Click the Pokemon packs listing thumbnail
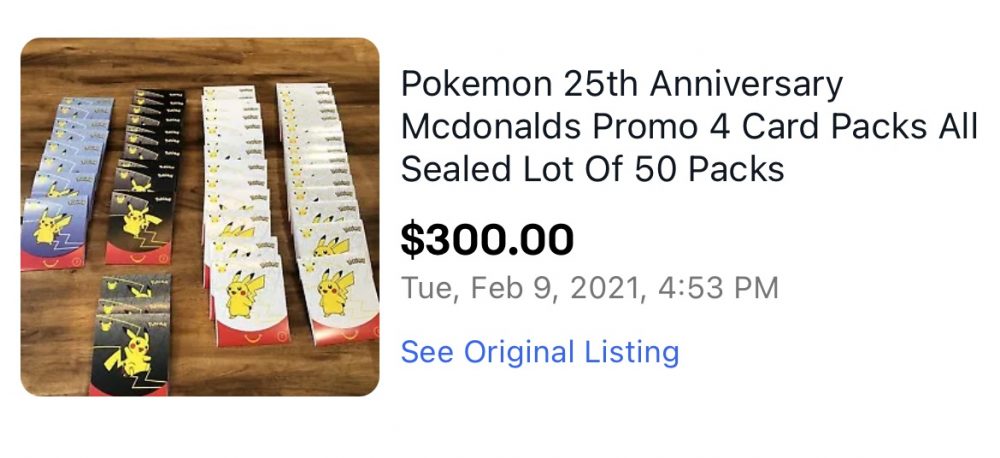The height and width of the screenshot is (458, 1000). 200,217
